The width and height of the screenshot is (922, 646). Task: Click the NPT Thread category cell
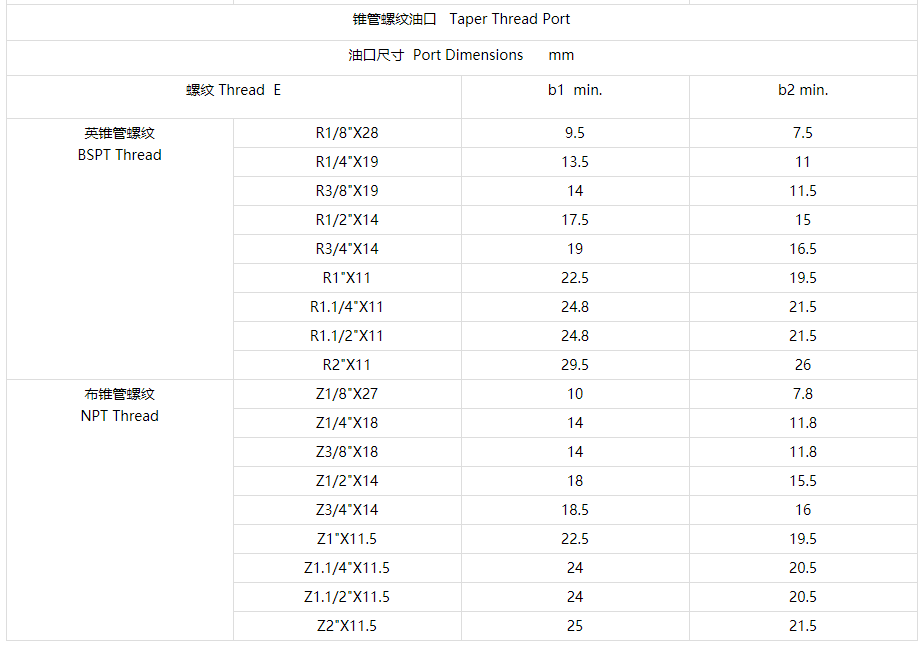120,510
